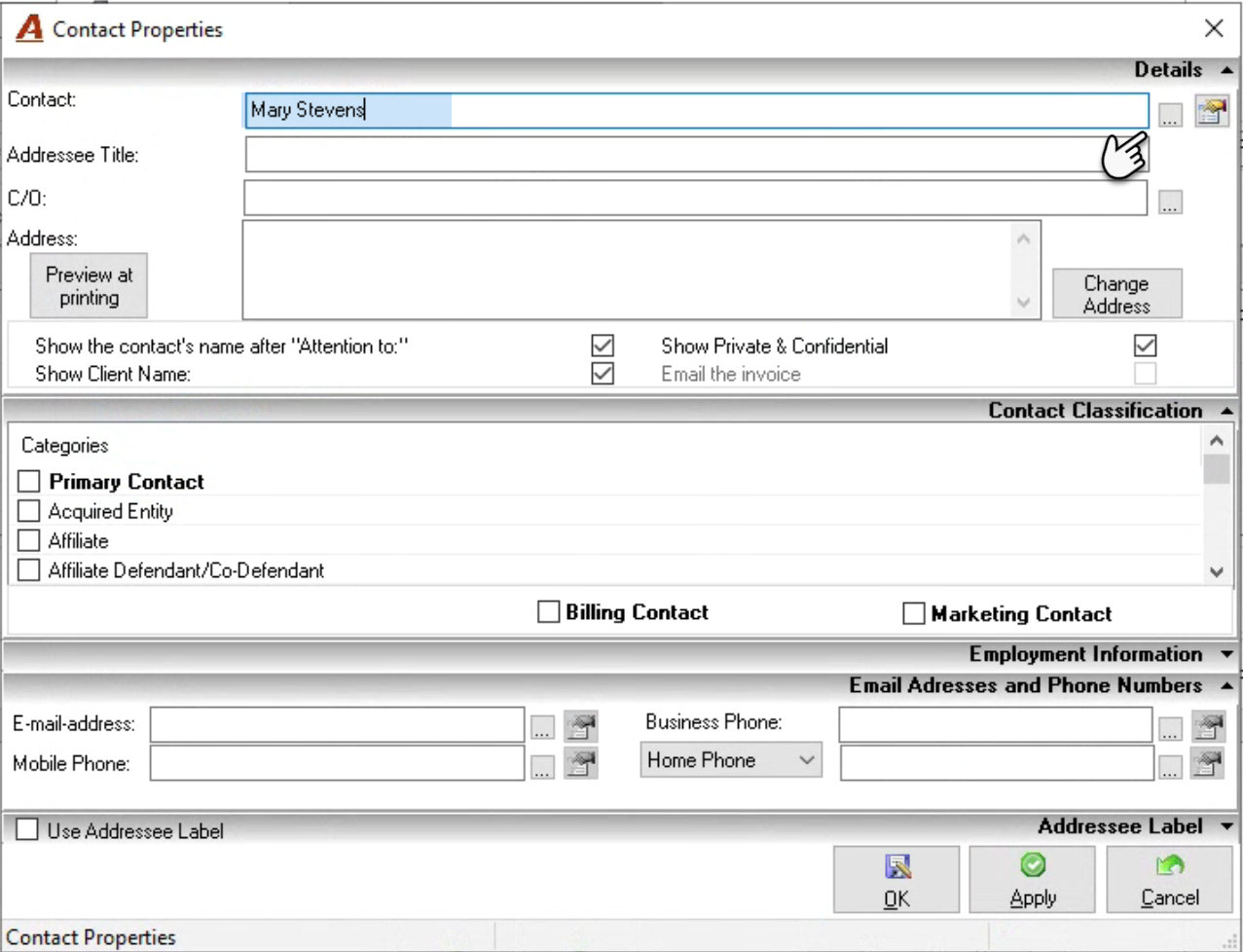Click the properties icon beside Business Phone field
Screen dimensions: 1243x952
pos(1208,725)
